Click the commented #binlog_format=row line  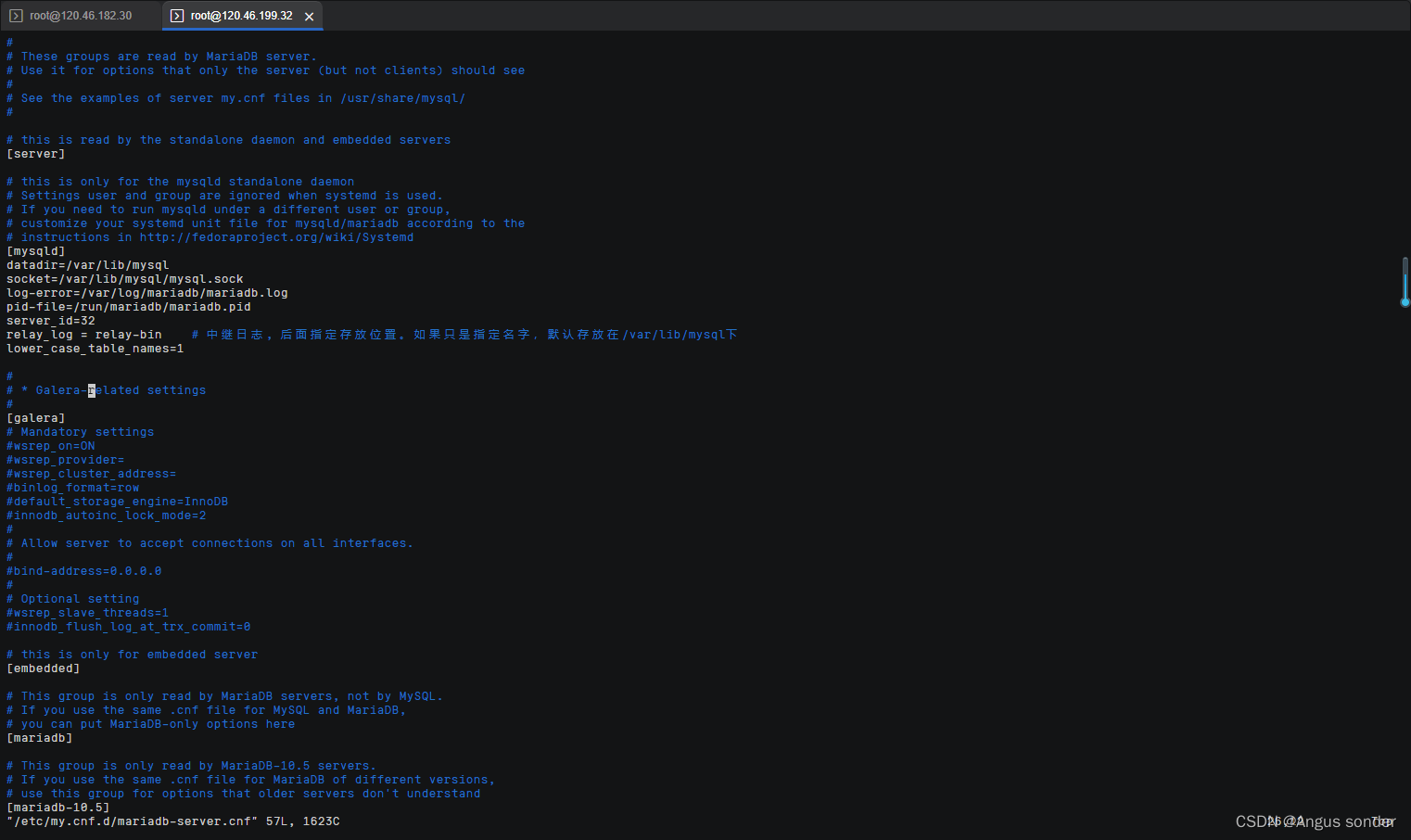(x=72, y=487)
